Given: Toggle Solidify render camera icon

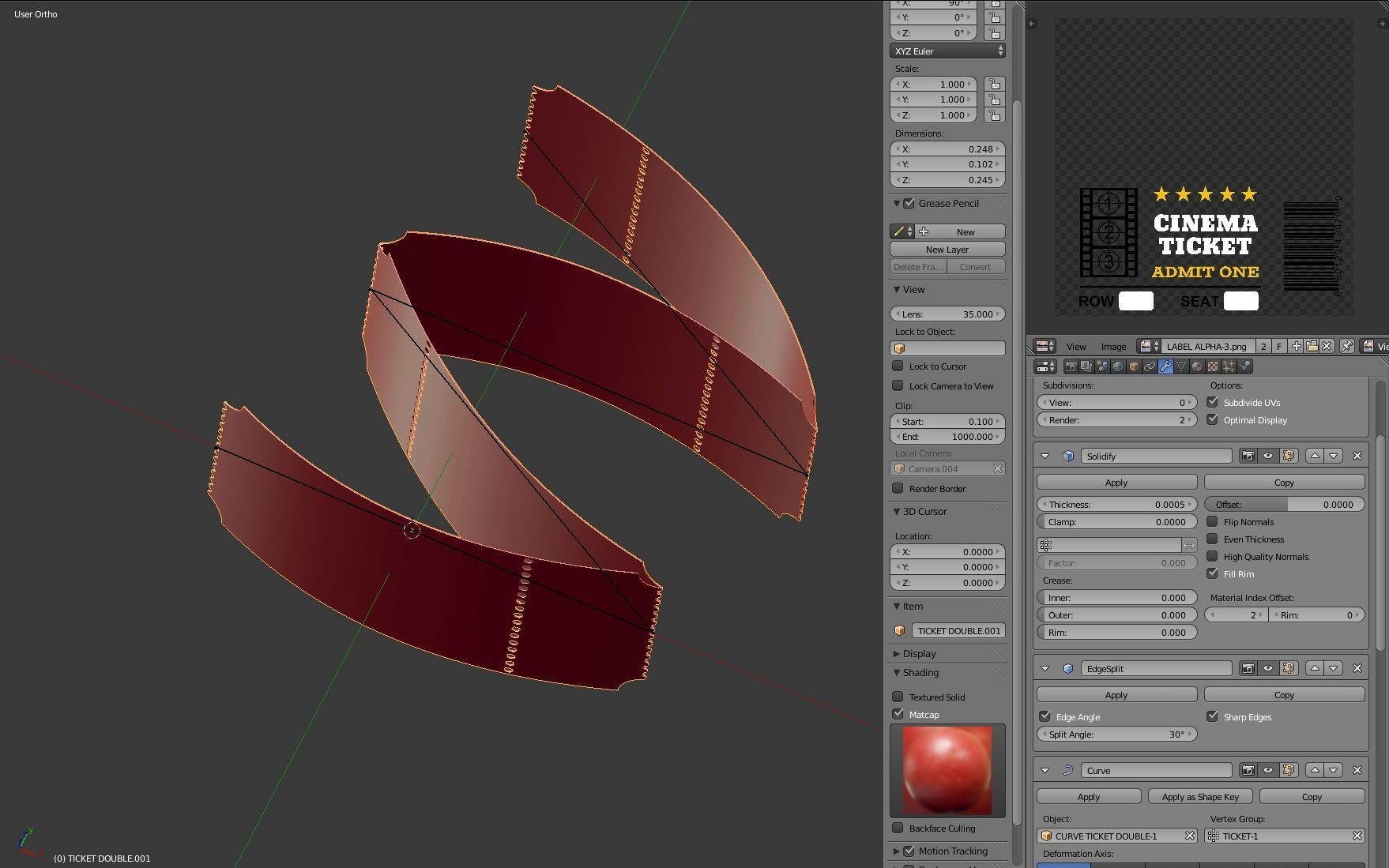Looking at the screenshot, I should (1248, 456).
